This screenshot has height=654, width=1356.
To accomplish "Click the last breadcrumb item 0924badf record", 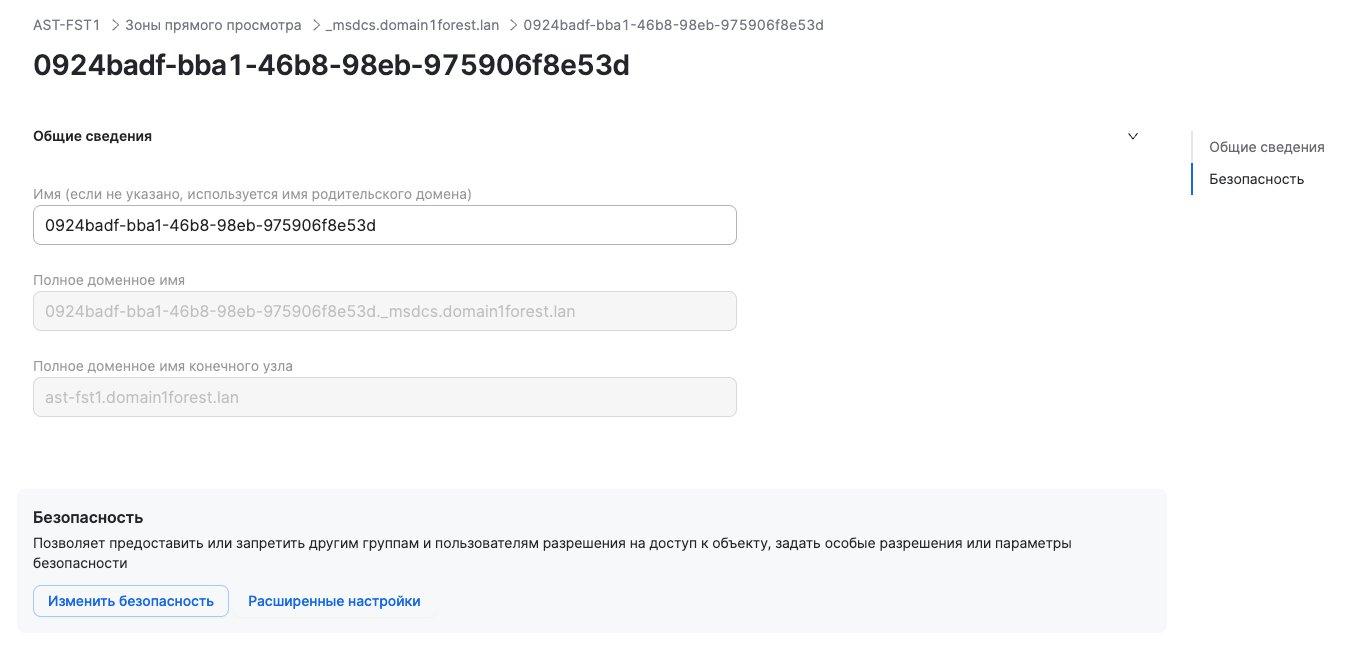I will pos(673,25).
